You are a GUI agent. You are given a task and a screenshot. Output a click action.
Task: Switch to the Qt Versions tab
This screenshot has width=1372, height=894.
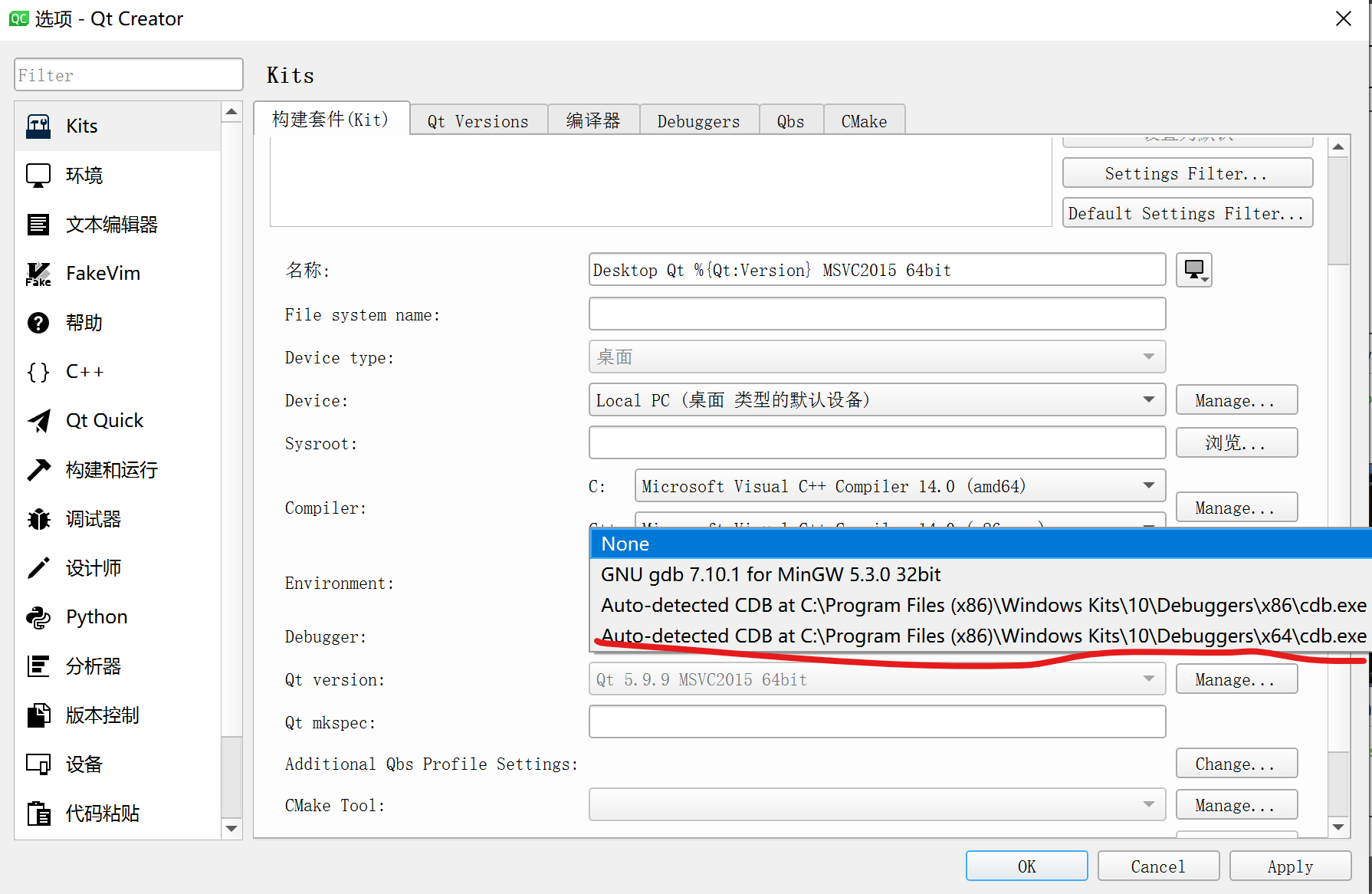pos(478,120)
